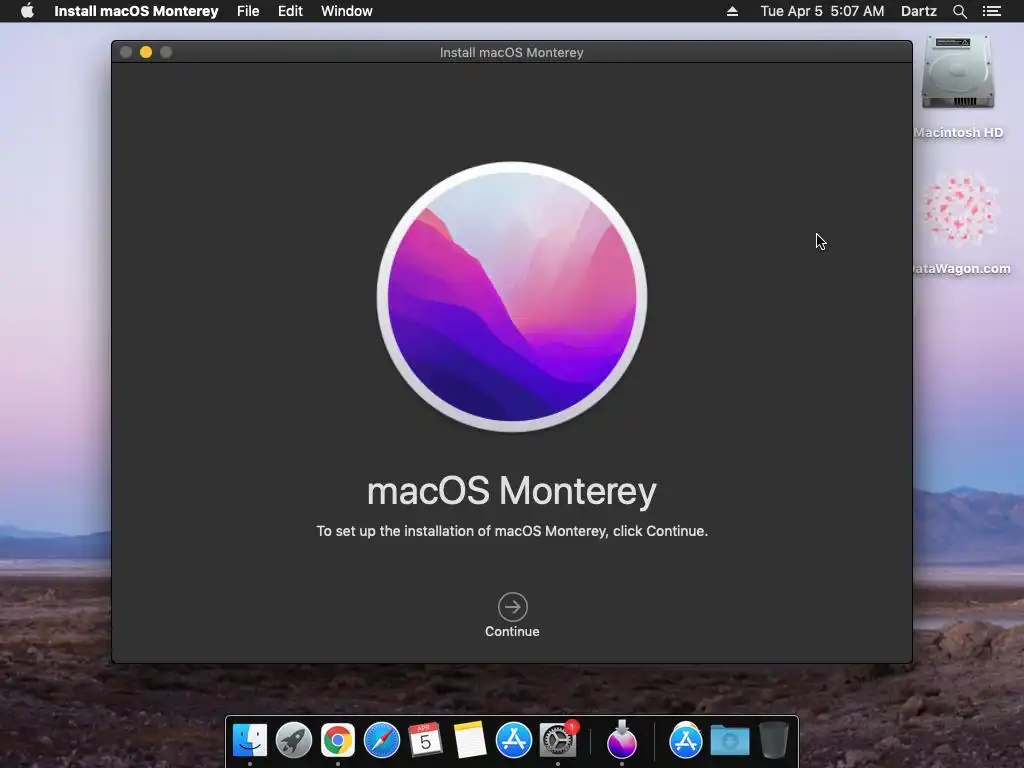The height and width of the screenshot is (768, 1024).
Task: Select the Macintosh HD drive icon
Action: (x=957, y=72)
